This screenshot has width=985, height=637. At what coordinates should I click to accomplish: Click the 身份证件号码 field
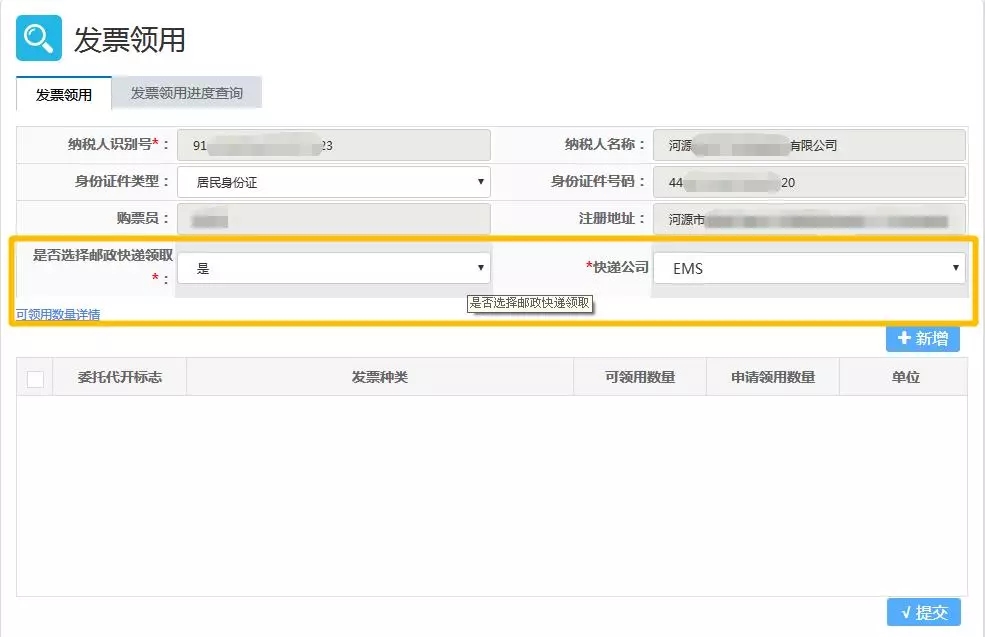[x=809, y=182]
